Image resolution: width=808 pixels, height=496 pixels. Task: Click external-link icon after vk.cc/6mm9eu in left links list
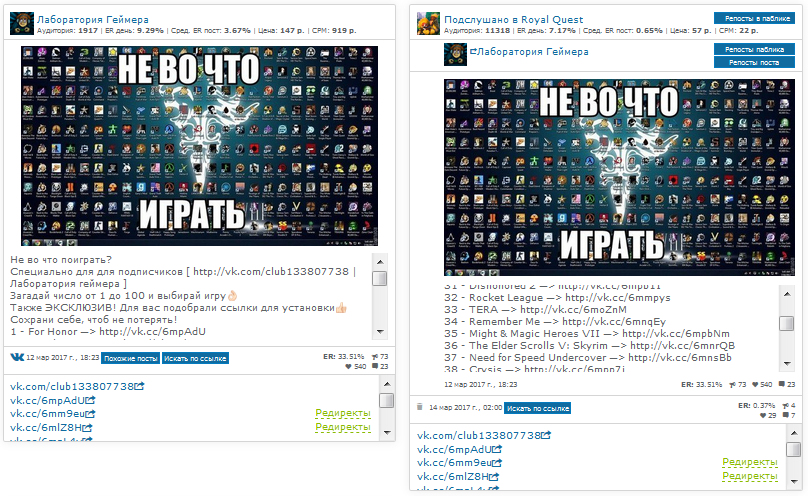[91, 414]
